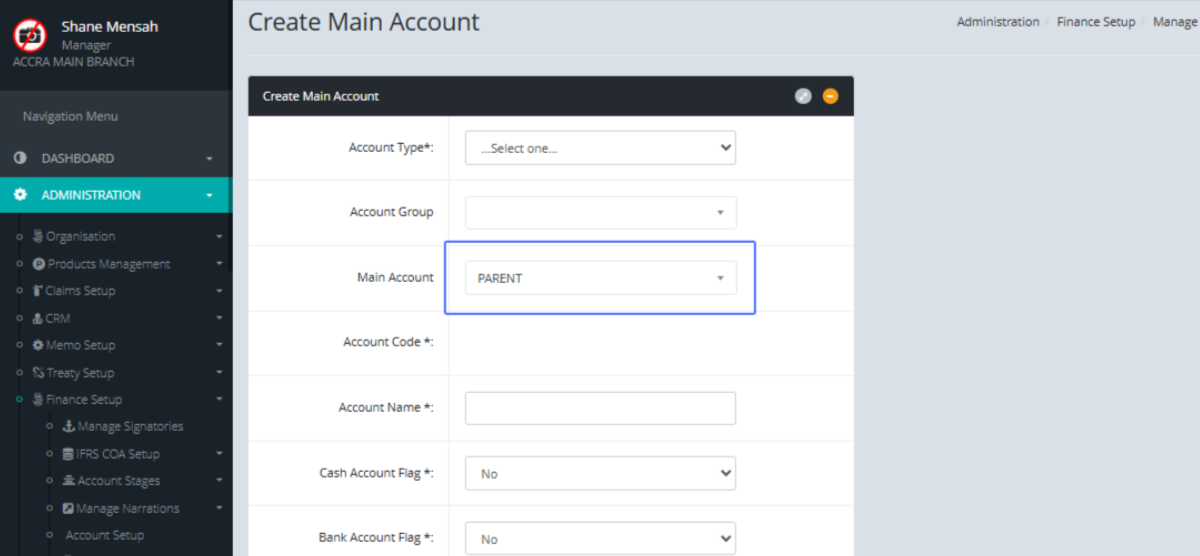This screenshot has height=556, width=1200.
Task: Open the Account Type dropdown
Action: [x=600, y=148]
